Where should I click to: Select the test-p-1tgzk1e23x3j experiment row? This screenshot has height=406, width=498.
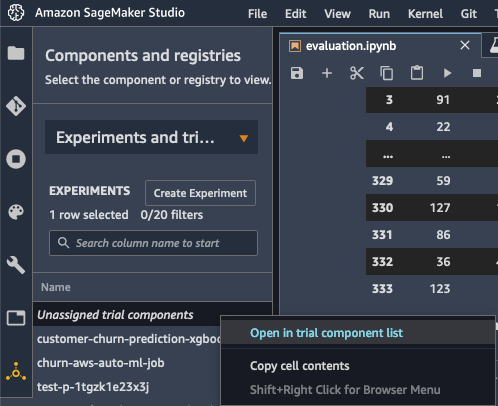click(x=127, y=387)
